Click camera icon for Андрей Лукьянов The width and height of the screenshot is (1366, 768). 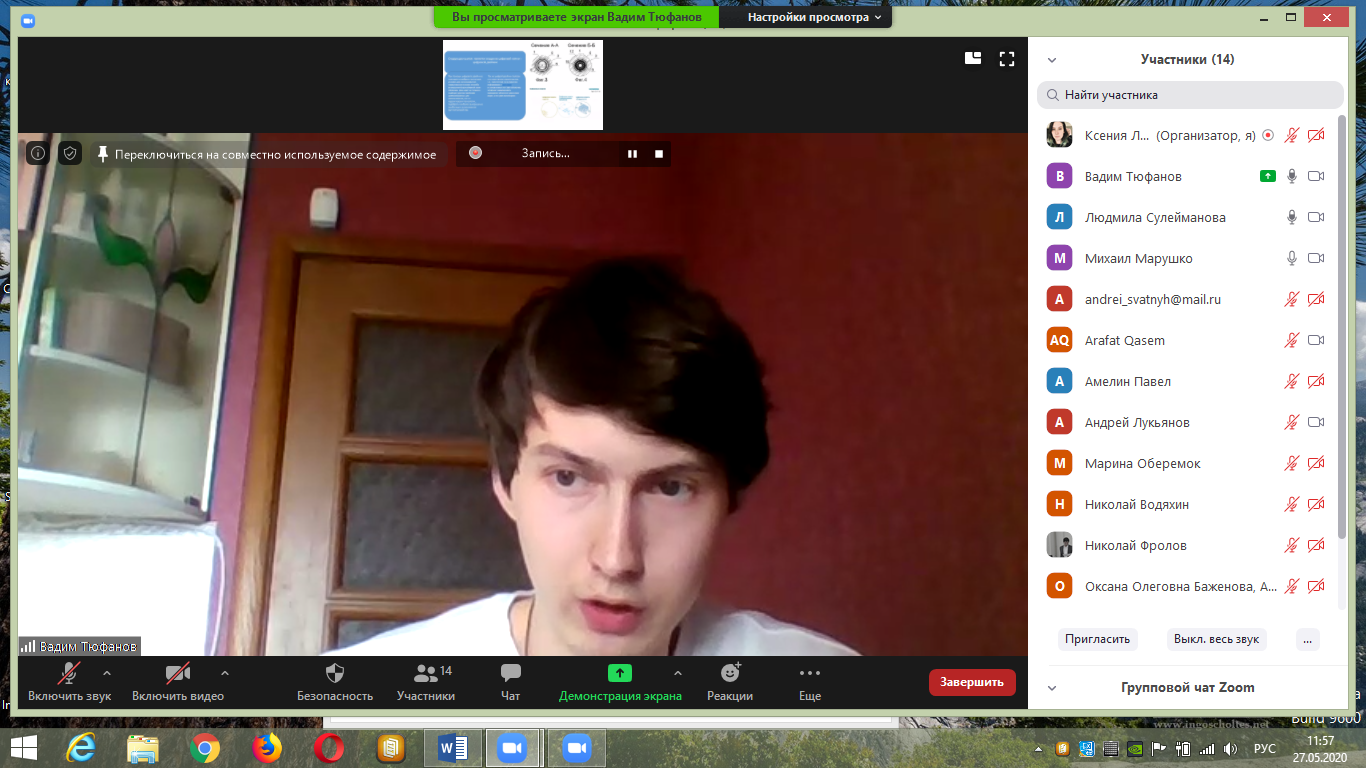[x=1316, y=422]
